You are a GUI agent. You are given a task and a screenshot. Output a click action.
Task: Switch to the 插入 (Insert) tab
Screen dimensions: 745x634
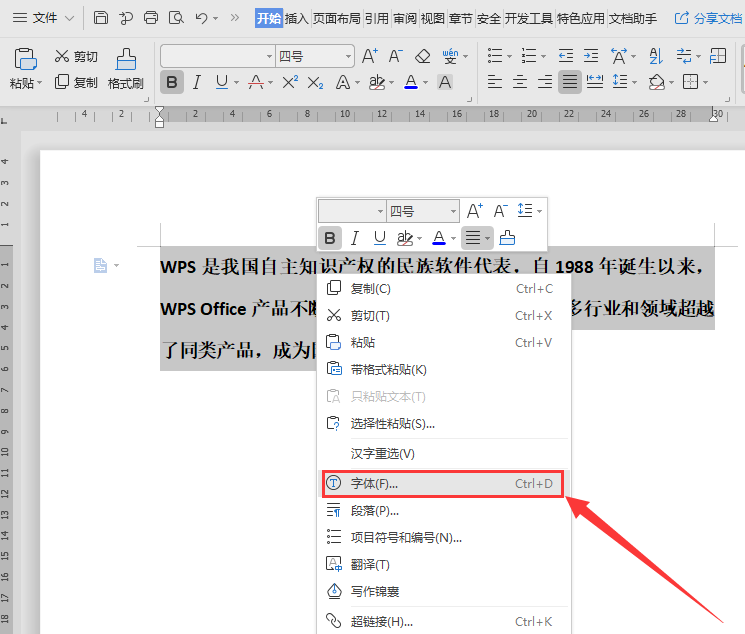296,19
